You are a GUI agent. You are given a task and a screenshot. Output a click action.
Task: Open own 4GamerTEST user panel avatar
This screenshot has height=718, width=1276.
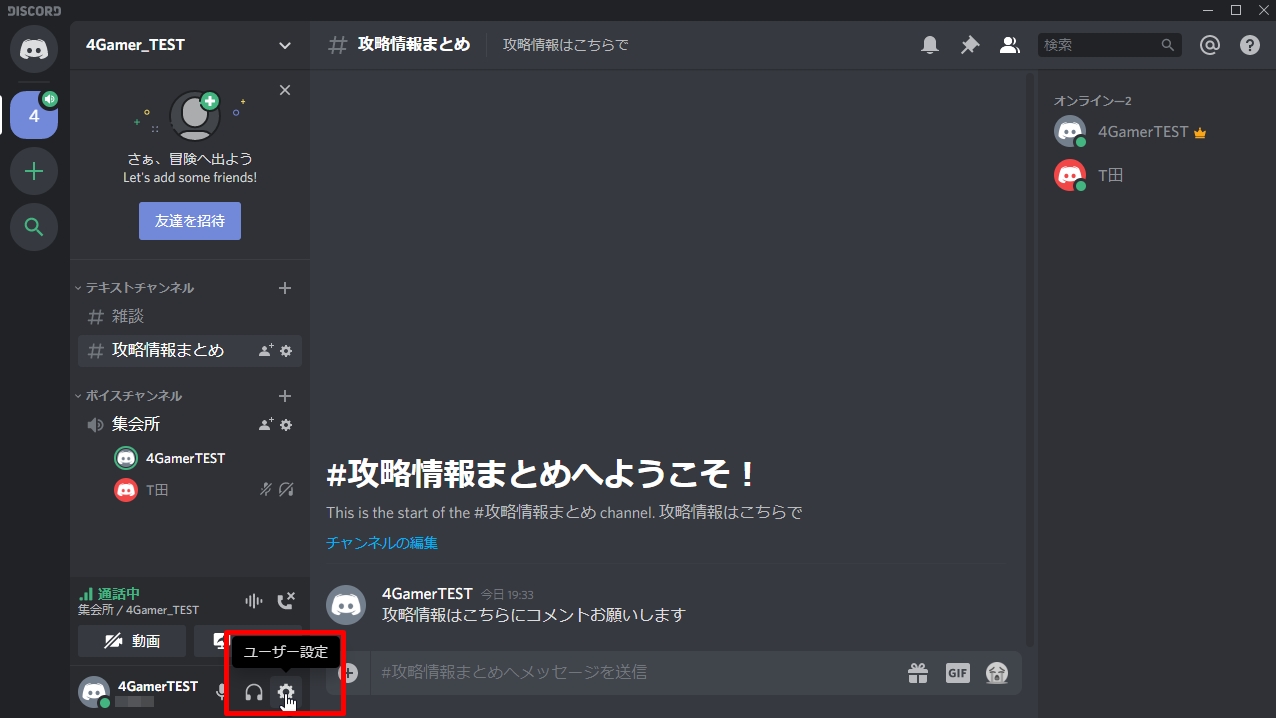pos(94,692)
